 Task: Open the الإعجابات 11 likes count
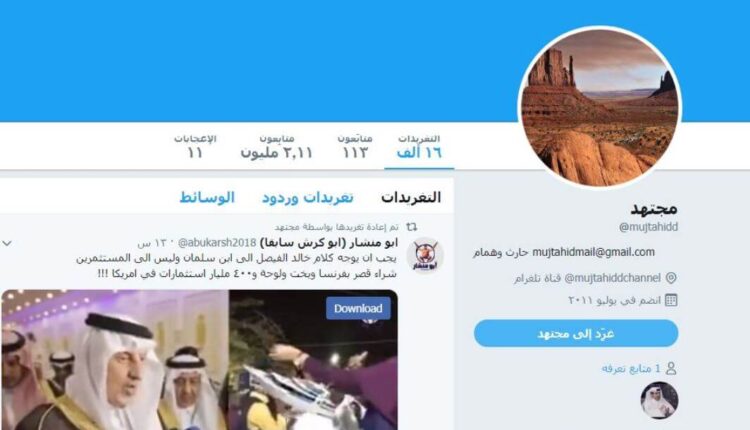195,147
